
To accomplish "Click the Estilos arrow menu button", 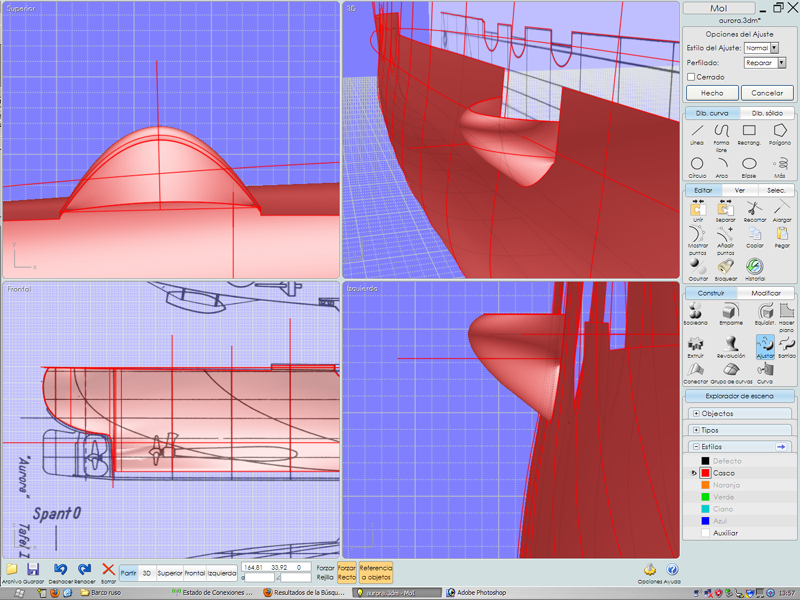I will point(781,446).
